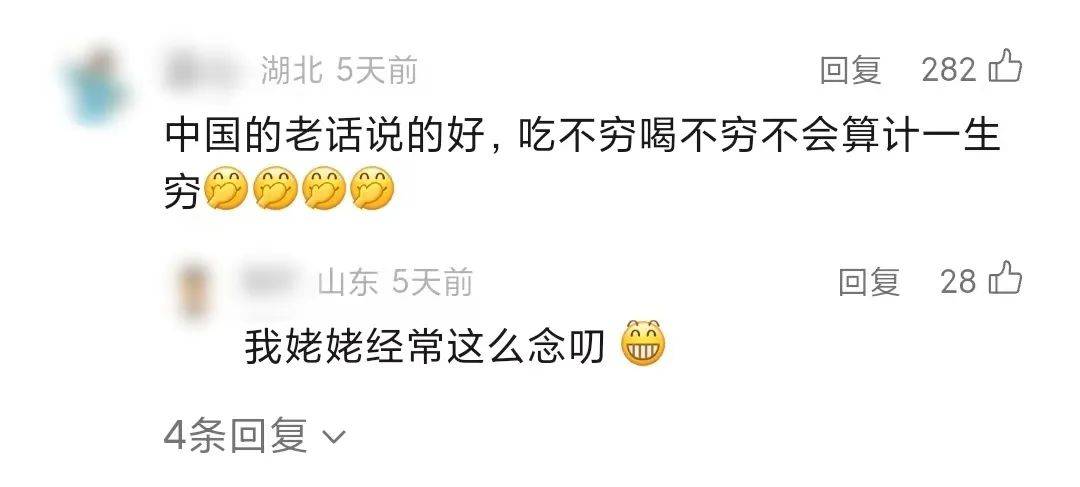Select the reply text 我姥姥经常这么念叨
This screenshot has width=1080, height=487.
pyautogui.click(x=425, y=346)
